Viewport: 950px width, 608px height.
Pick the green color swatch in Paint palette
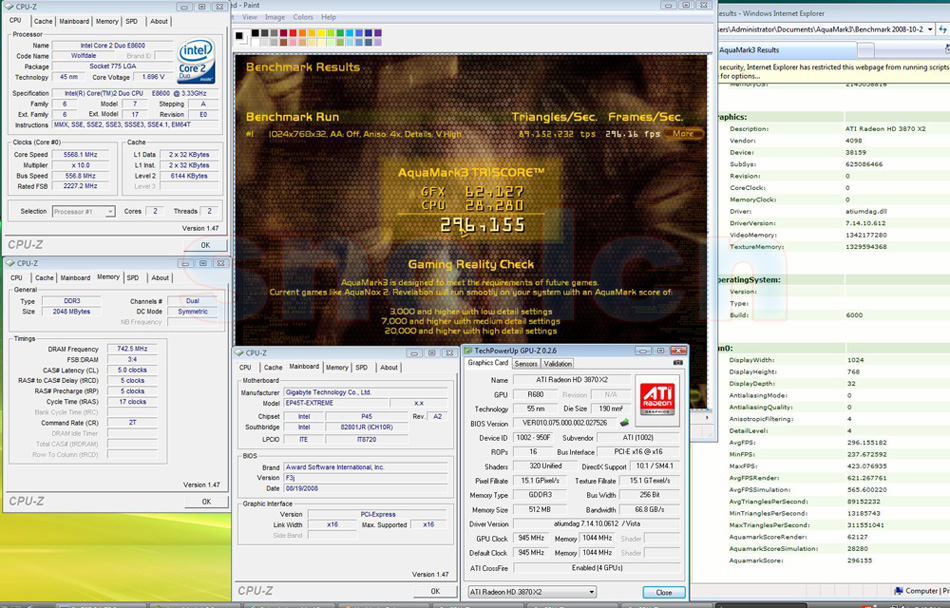point(340,33)
